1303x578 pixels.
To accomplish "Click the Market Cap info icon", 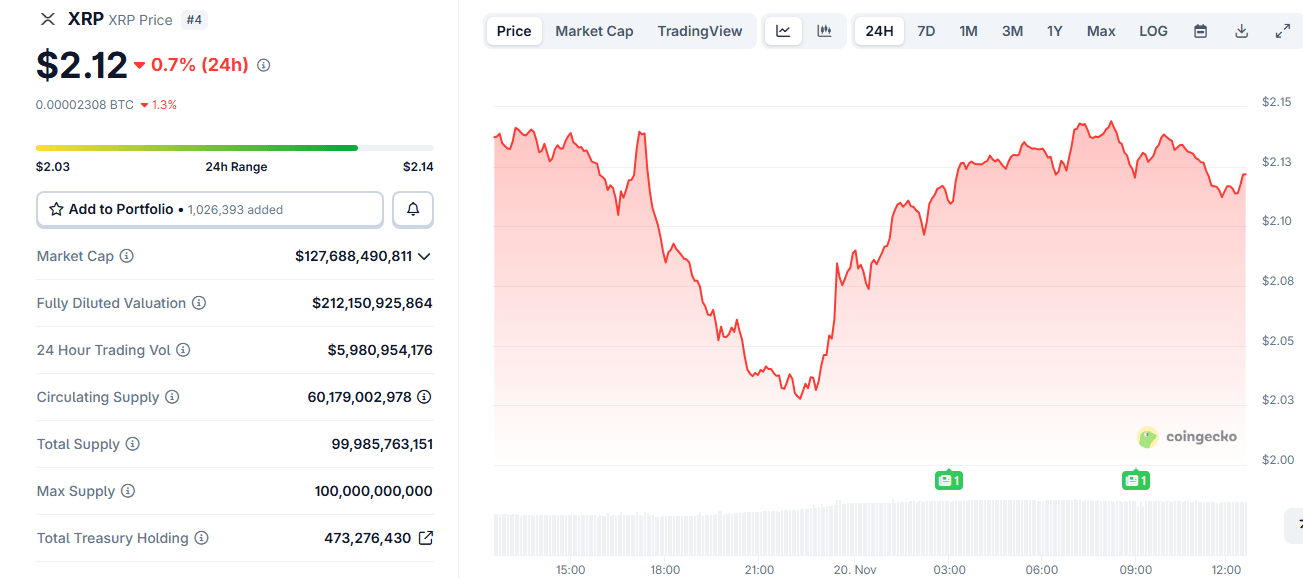I will (127, 256).
